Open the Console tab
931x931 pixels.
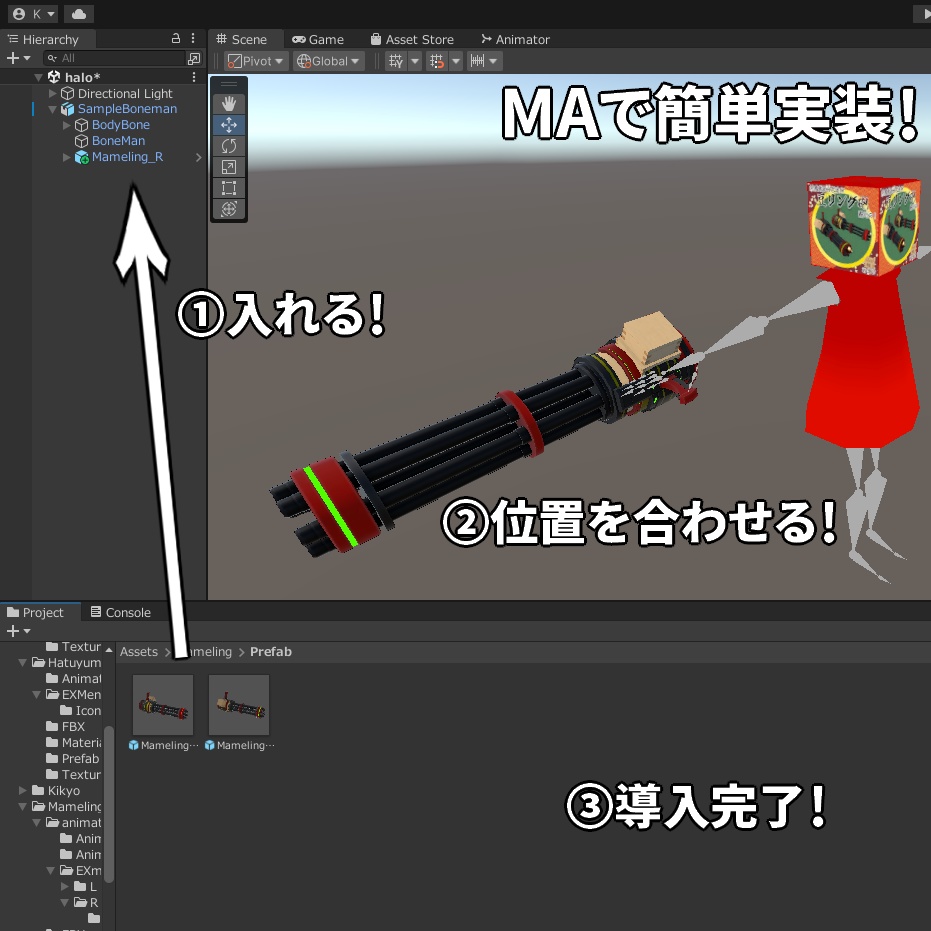click(x=120, y=612)
